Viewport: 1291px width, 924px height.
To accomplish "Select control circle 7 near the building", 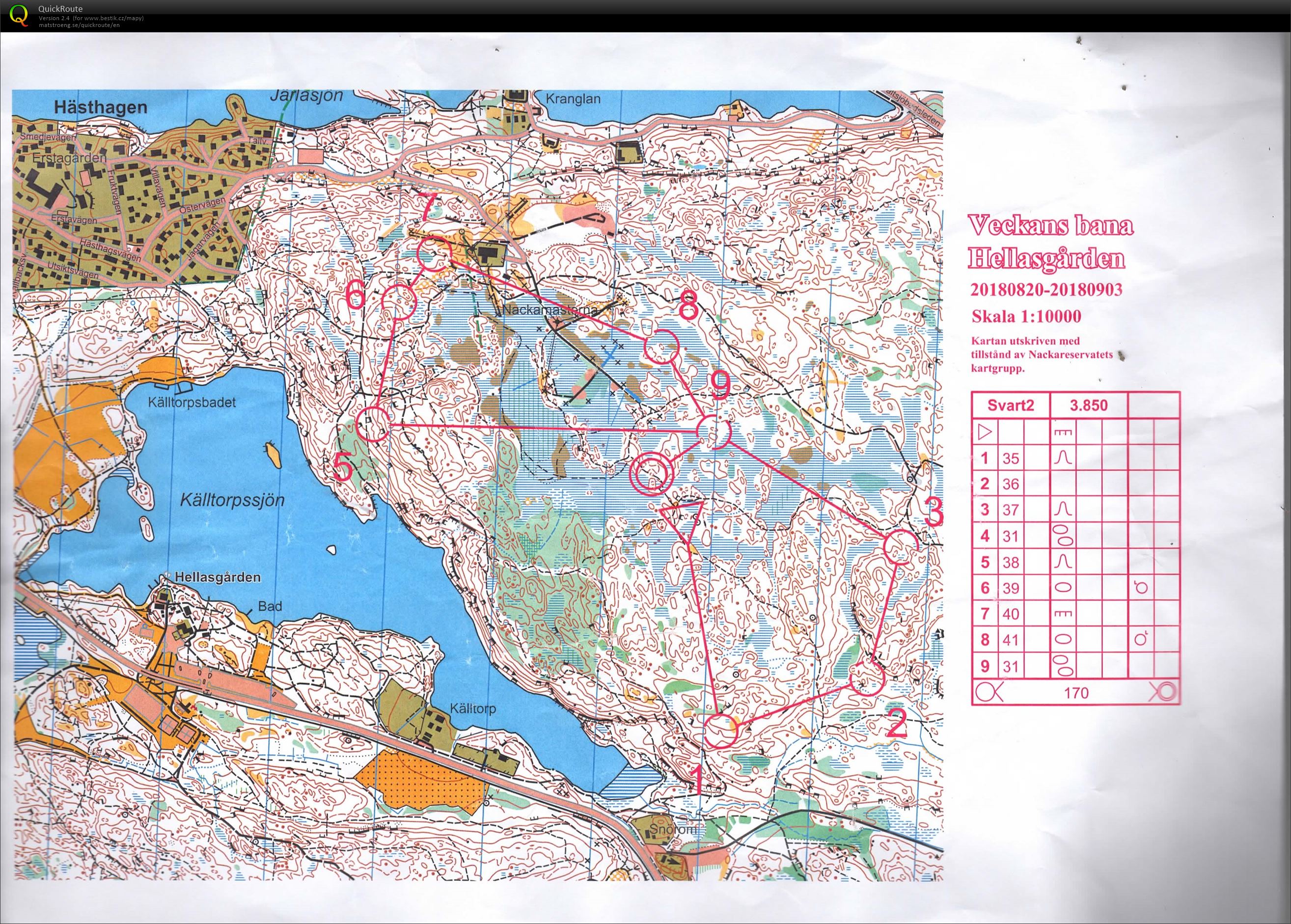I will (434, 254).
